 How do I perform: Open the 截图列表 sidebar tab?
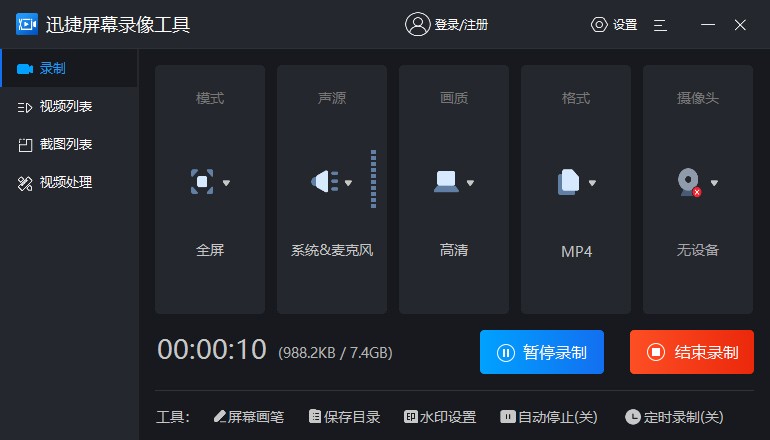[69, 144]
